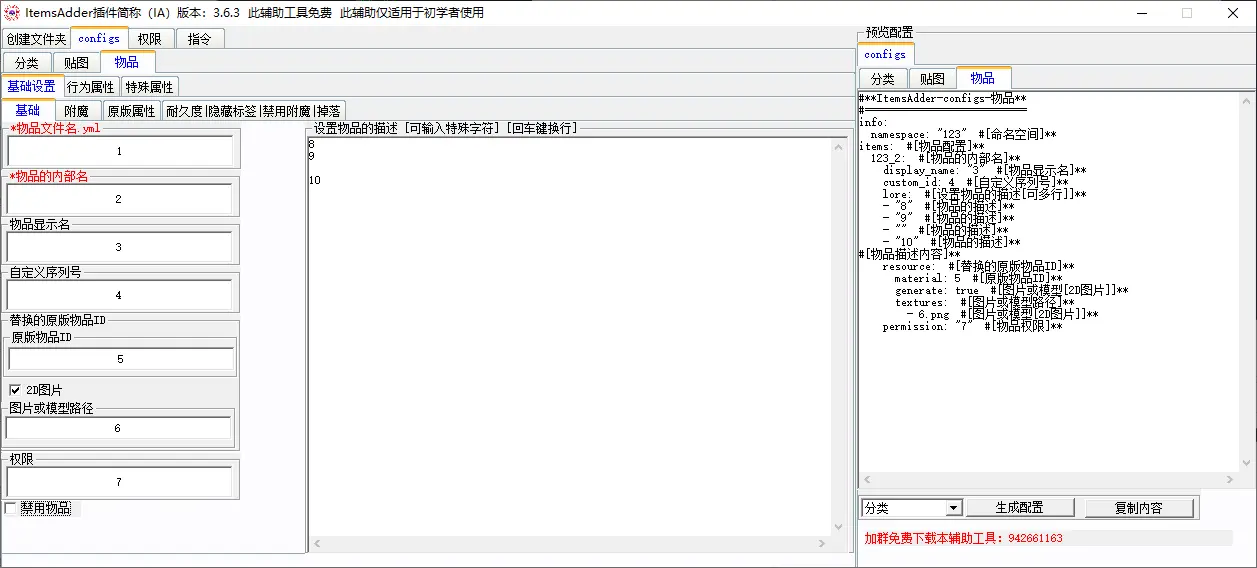Switch to the 创建文件夹 tab
This screenshot has height=568, width=1257.
click(35, 39)
